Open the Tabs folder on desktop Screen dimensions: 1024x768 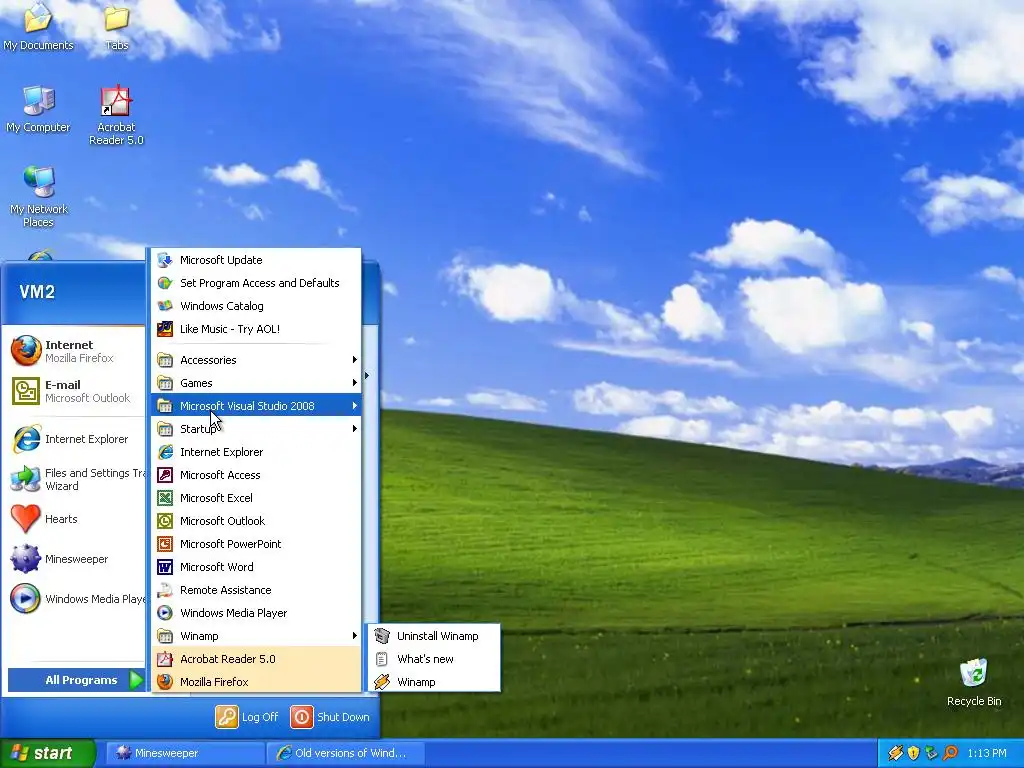point(116,26)
